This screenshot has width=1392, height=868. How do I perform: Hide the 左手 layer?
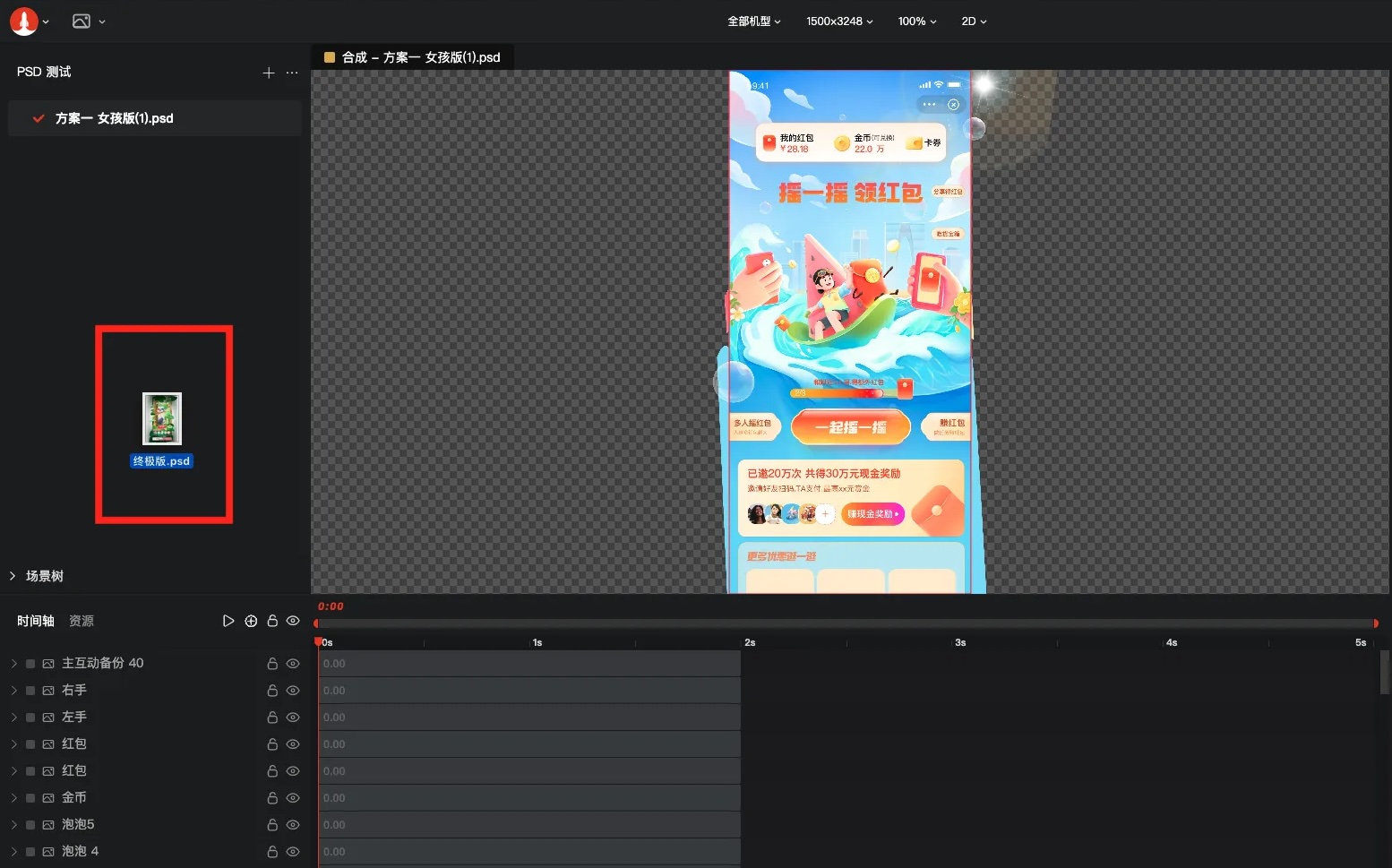pos(293,718)
